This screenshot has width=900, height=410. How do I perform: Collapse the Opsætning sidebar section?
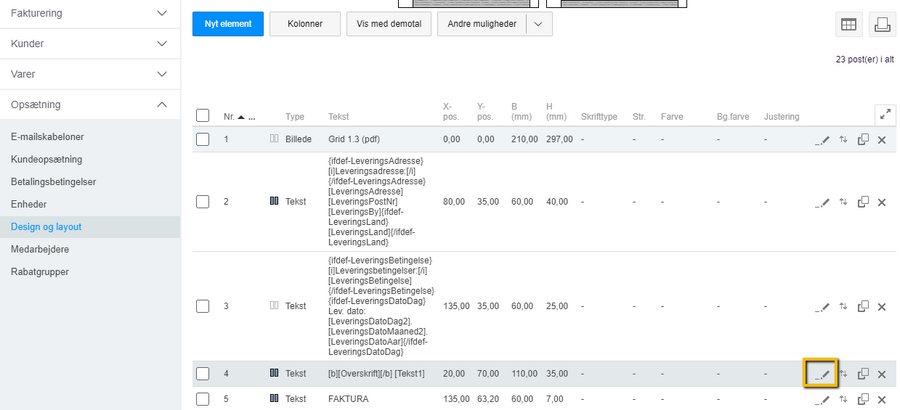(x=162, y=104)
